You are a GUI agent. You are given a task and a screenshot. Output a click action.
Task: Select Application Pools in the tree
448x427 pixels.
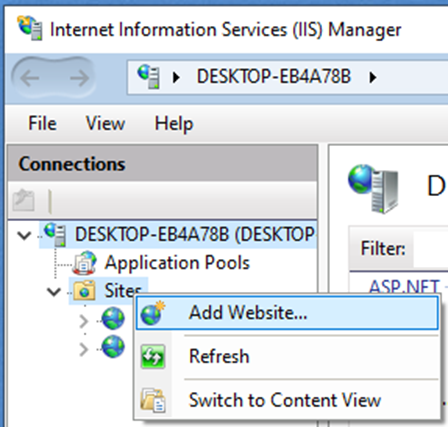coord(177,263)
